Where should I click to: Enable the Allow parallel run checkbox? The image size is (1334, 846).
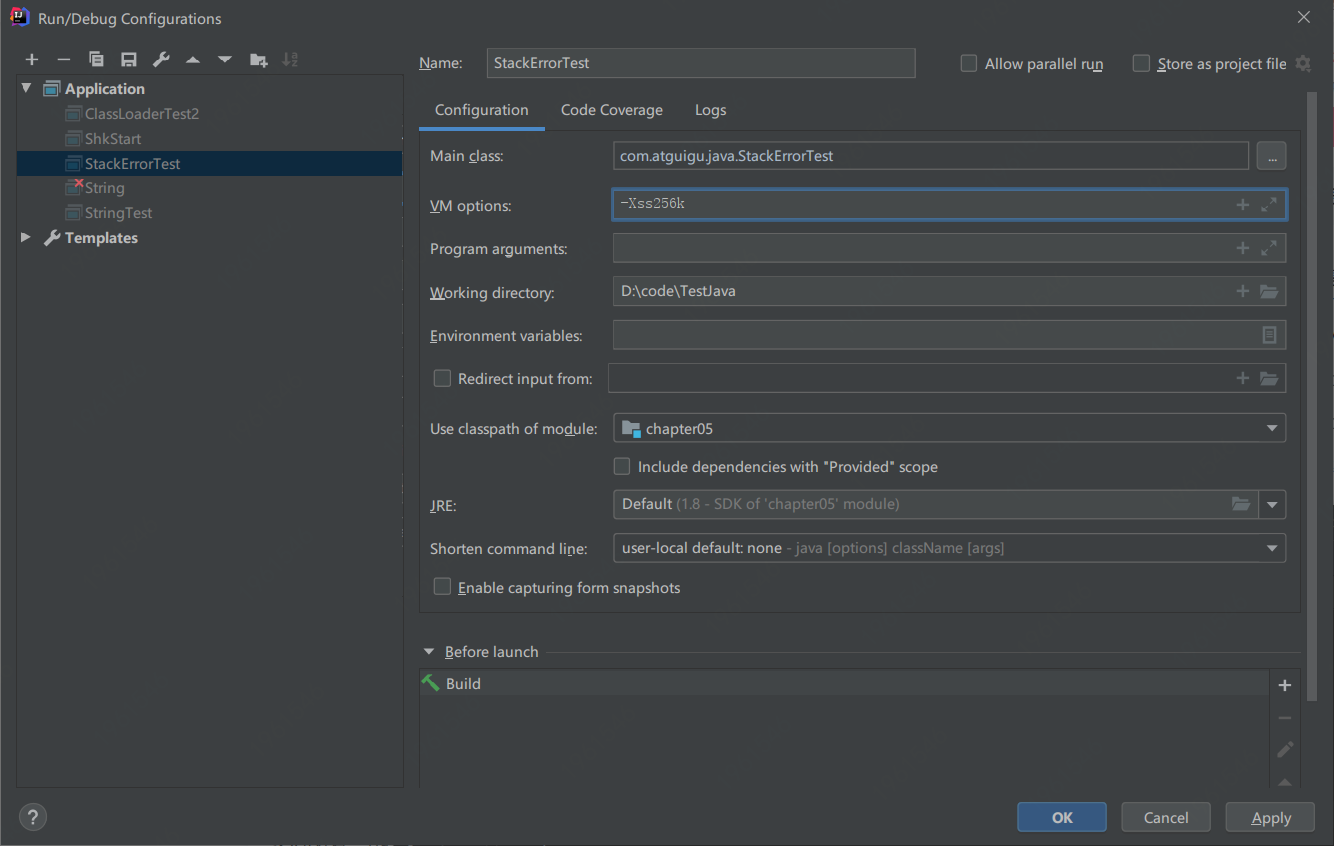(968, 64)
